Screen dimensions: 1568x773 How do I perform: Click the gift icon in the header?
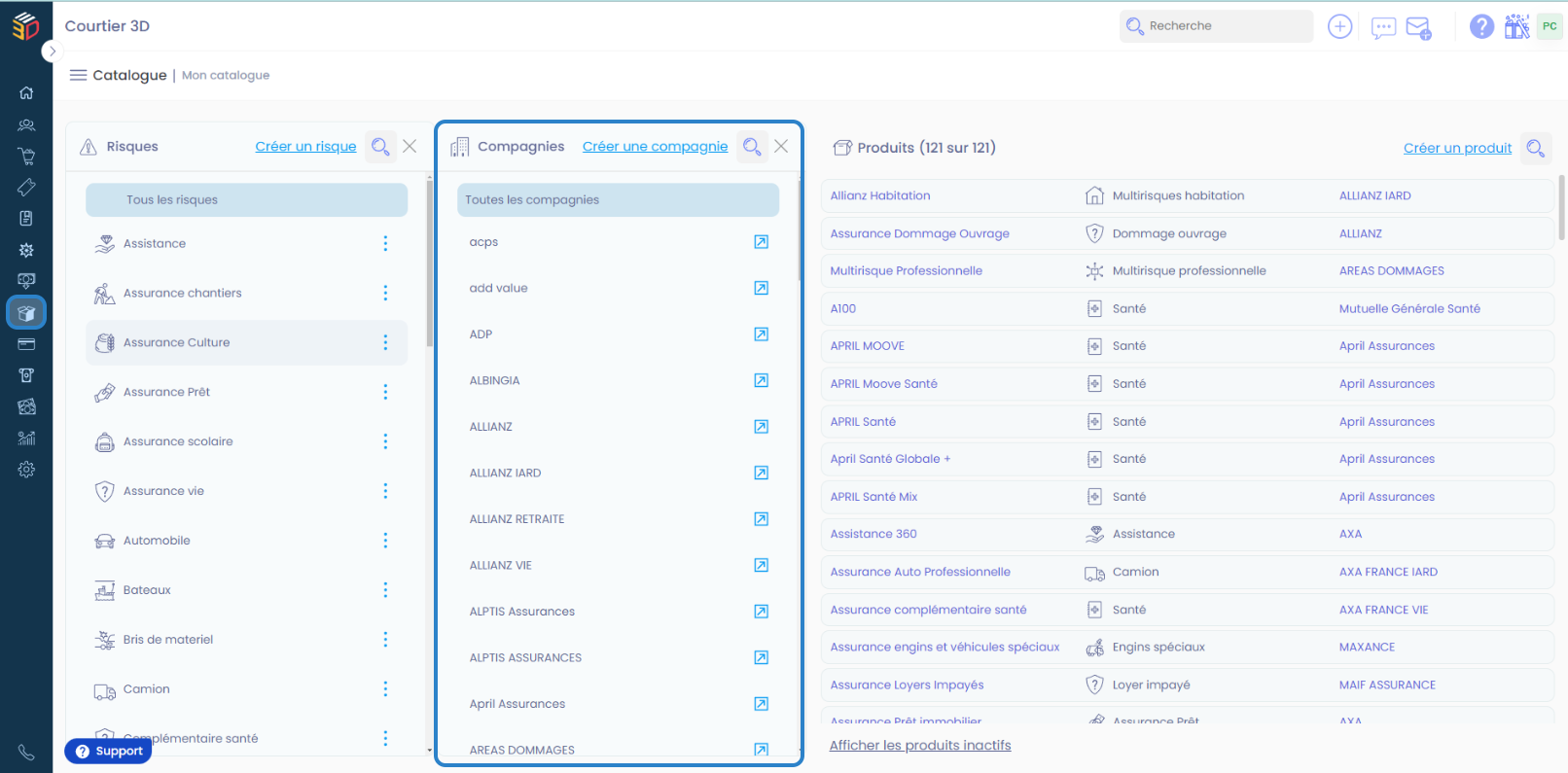[1516, 26]
